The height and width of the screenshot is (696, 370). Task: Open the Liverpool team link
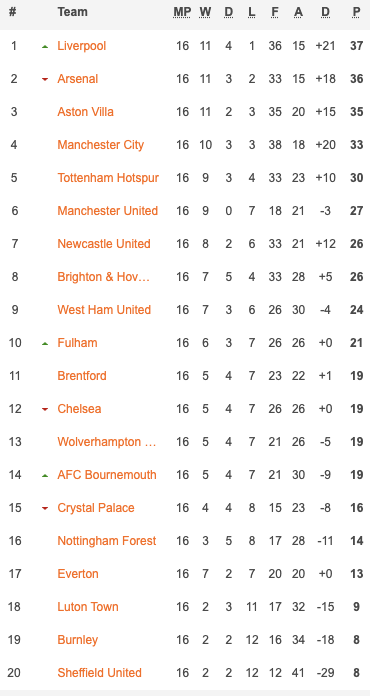pos(82,46)
